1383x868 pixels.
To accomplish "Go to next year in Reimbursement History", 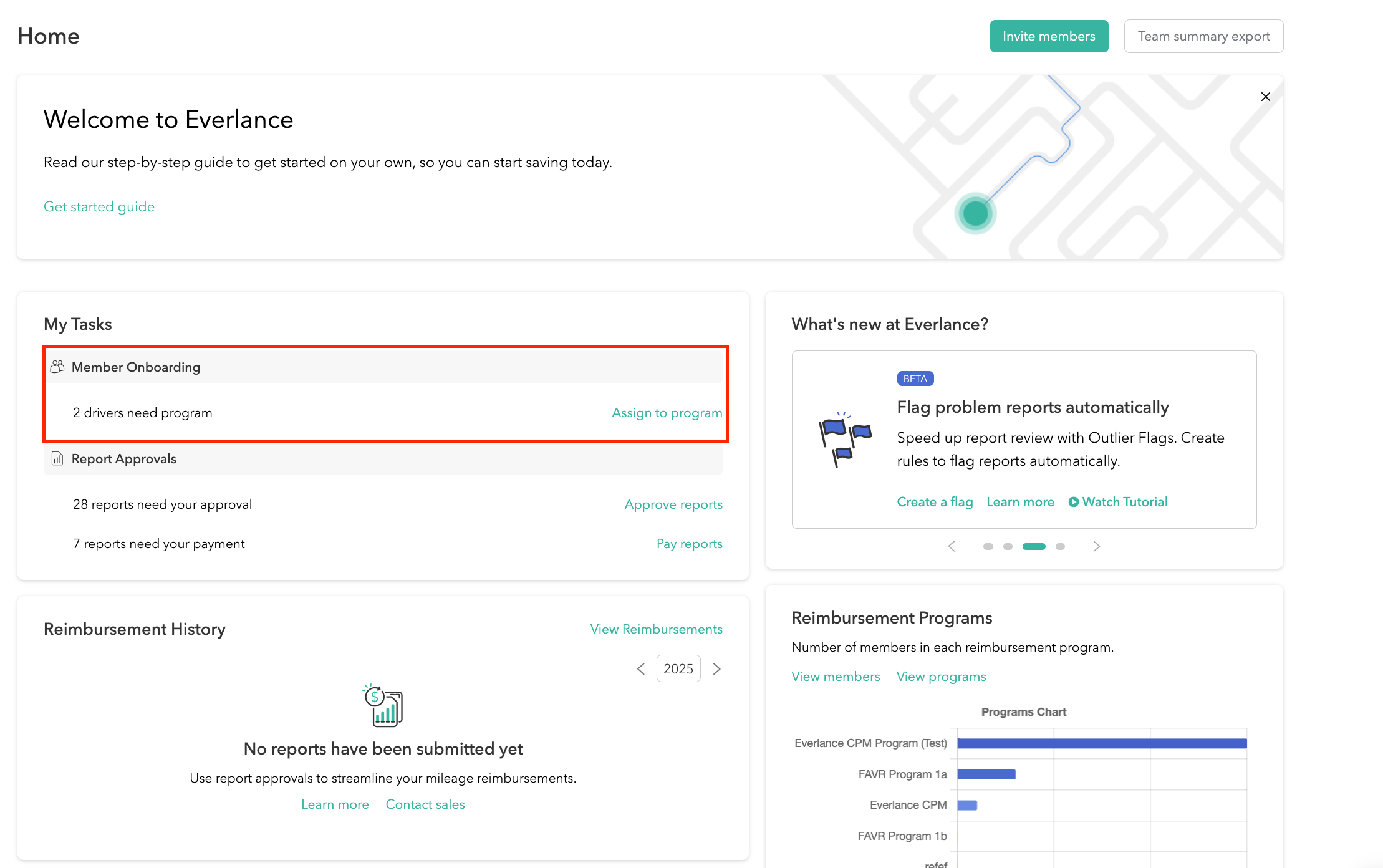I will pyautogui.click(x=716, y=669).
